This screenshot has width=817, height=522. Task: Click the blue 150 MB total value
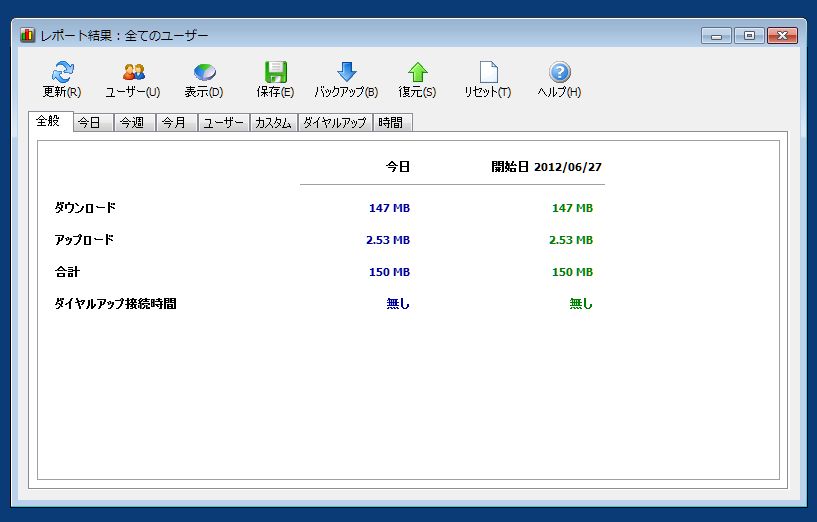click(x=389, y=272)
